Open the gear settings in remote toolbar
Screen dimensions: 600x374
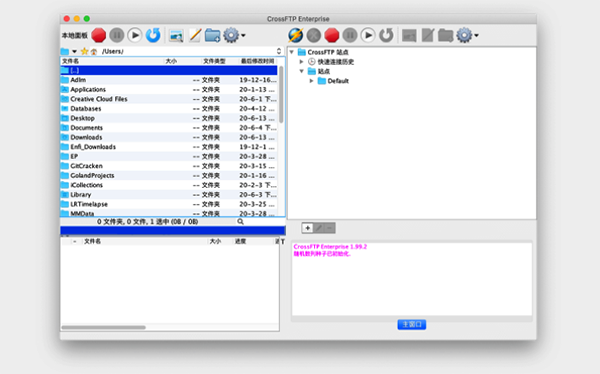464,35
